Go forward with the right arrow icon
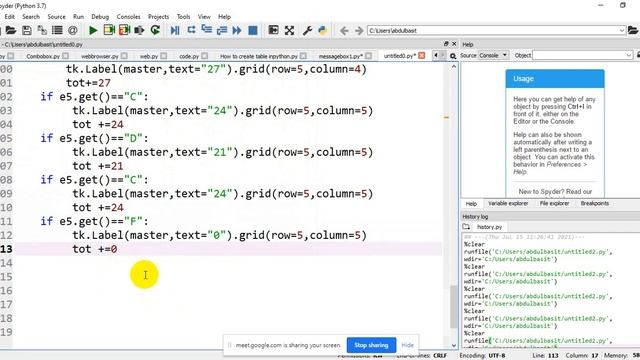Screen dimensions: 640x360 click(359, 31)
